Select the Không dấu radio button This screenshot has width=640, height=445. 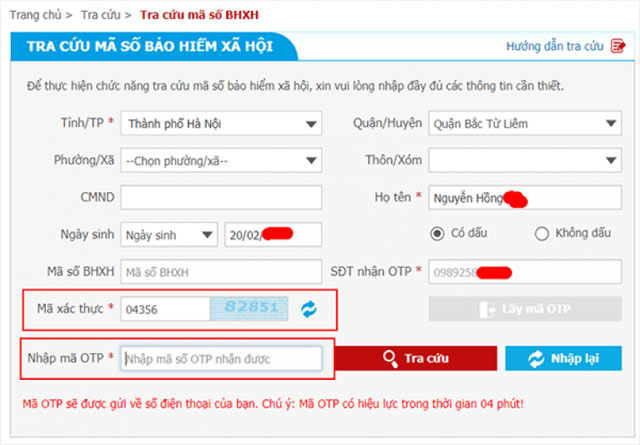point(542,234)
